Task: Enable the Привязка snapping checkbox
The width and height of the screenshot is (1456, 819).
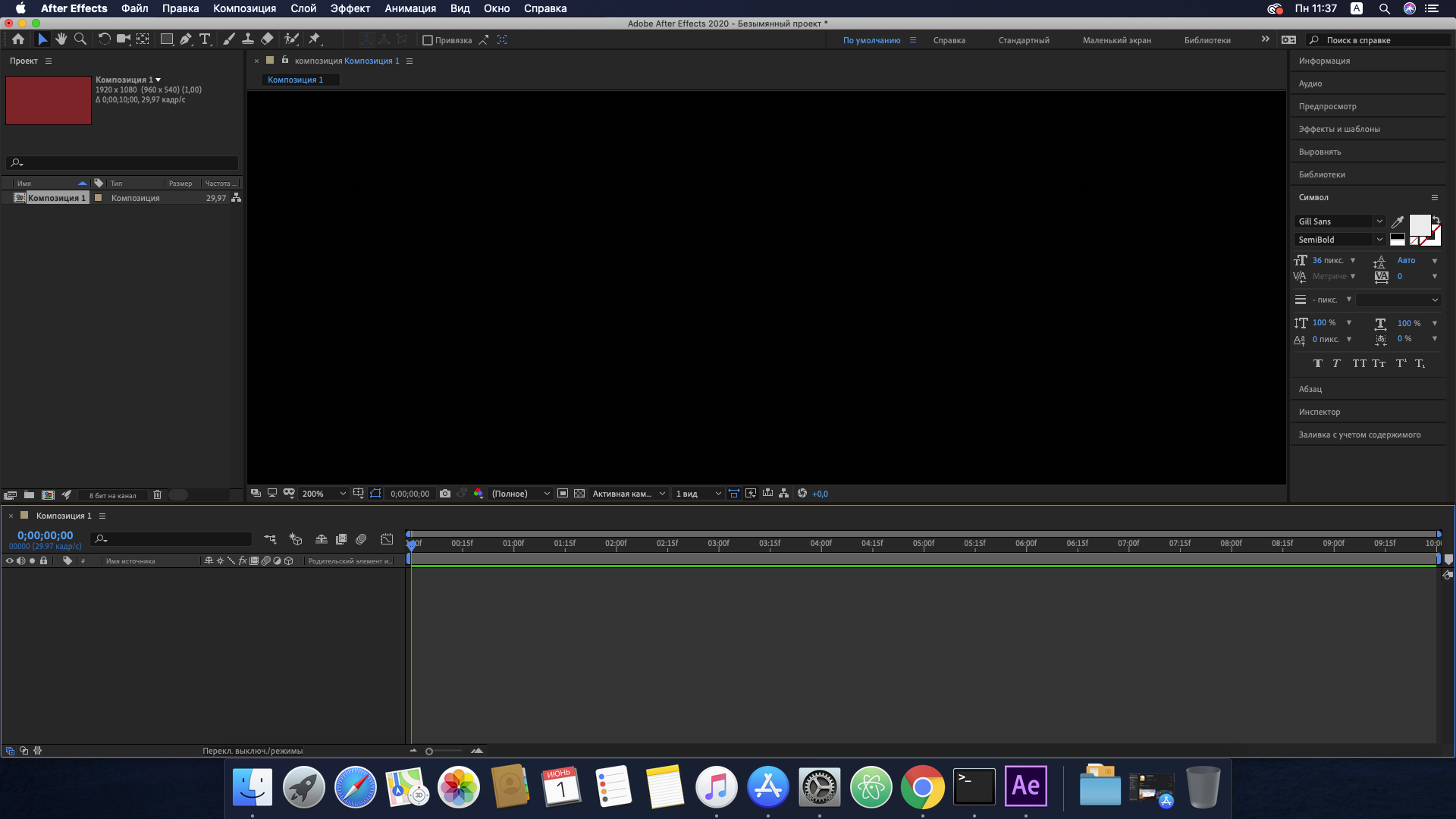Action: (x=428, y=40)
